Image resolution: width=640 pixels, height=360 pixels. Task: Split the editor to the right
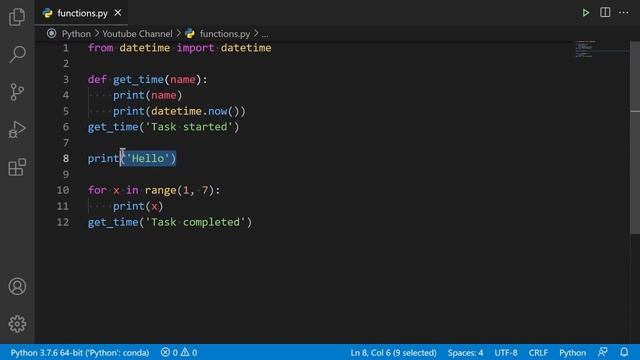coord(605,12)
